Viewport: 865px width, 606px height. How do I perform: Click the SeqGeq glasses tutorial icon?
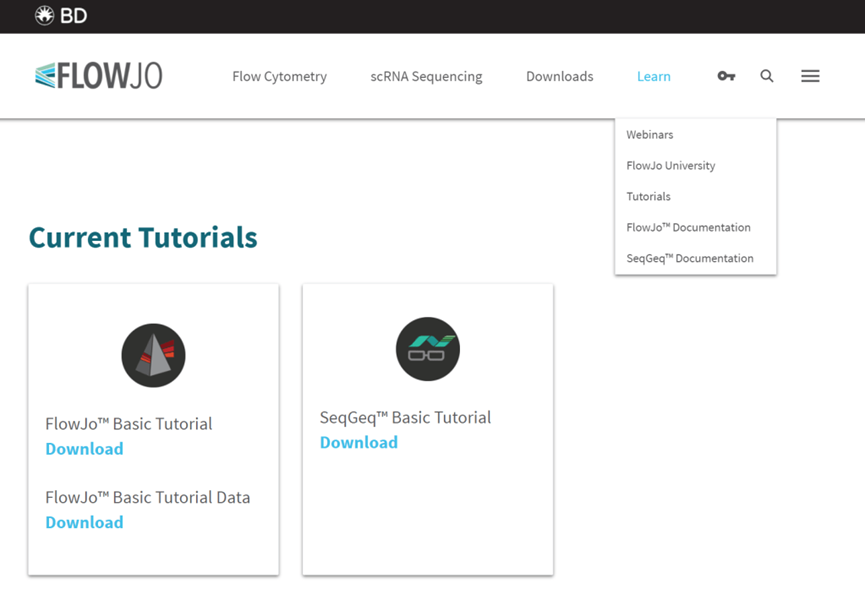(x=428, y=349)
